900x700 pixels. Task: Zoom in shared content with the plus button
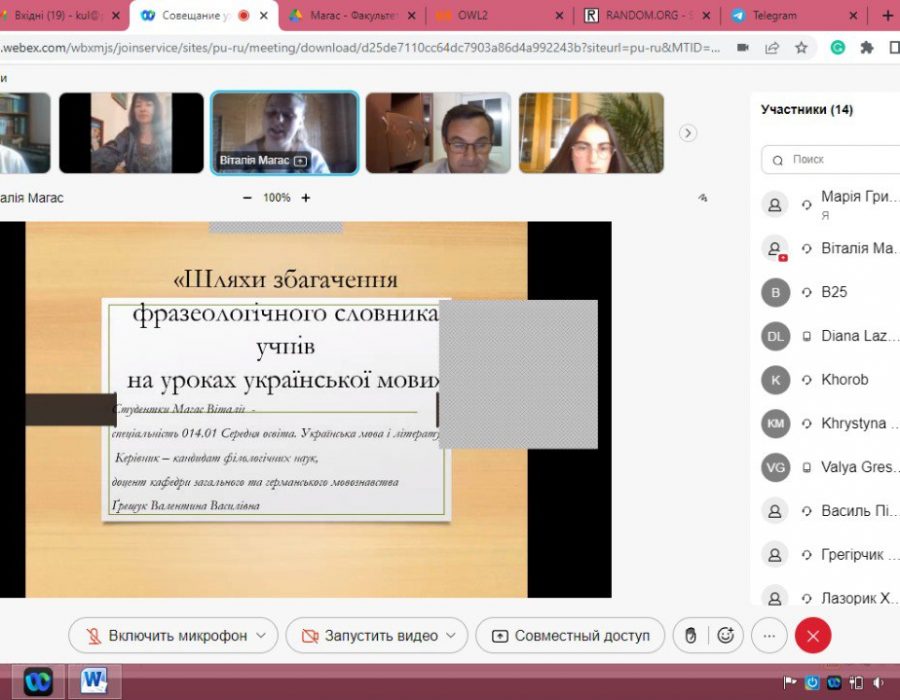point(306,198)
